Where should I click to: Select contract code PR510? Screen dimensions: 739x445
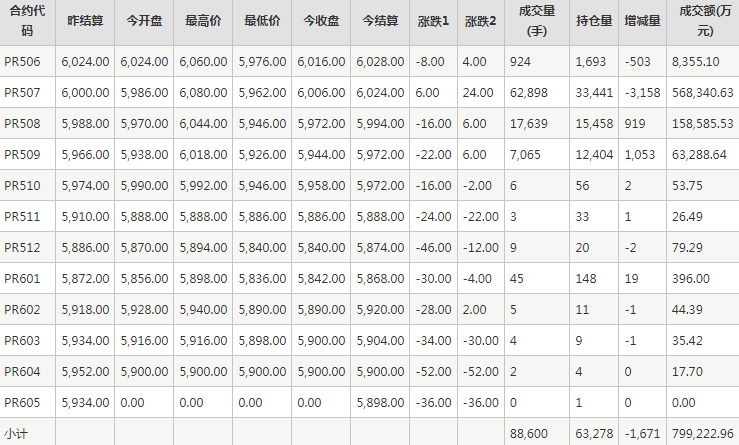coord(22,186)
